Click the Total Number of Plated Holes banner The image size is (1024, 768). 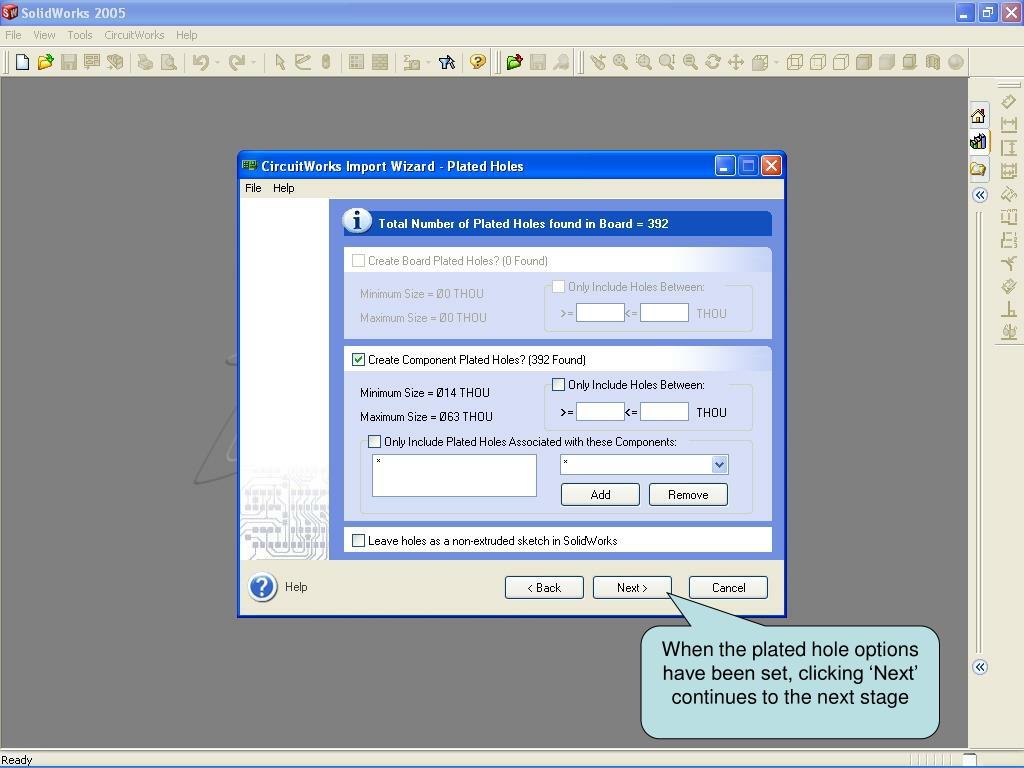pyautogui.click(x=557, y=223)
